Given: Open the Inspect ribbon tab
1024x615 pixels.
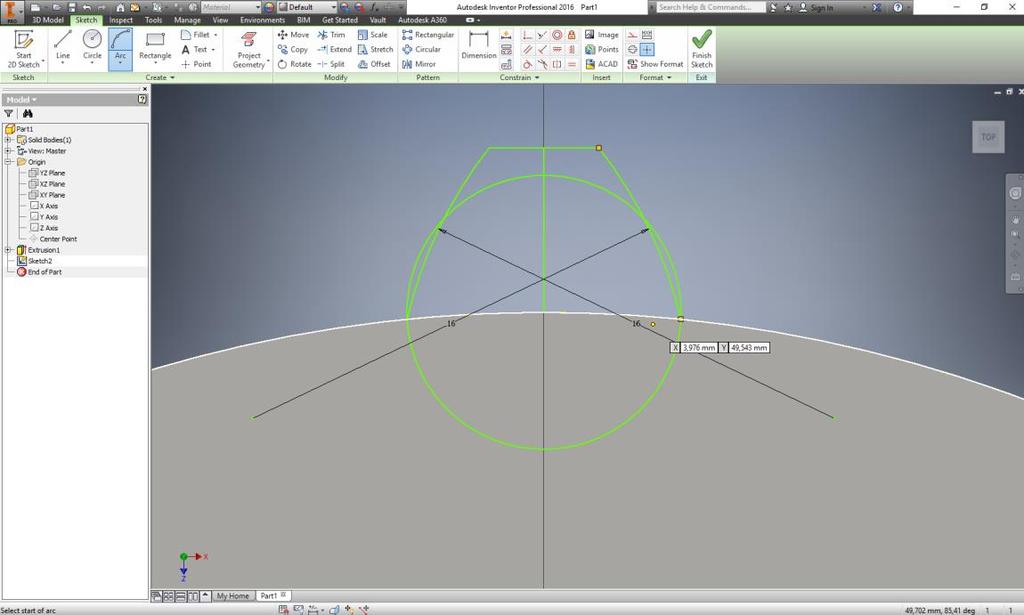Looking at the screenshot, I should tap(121, 20).
